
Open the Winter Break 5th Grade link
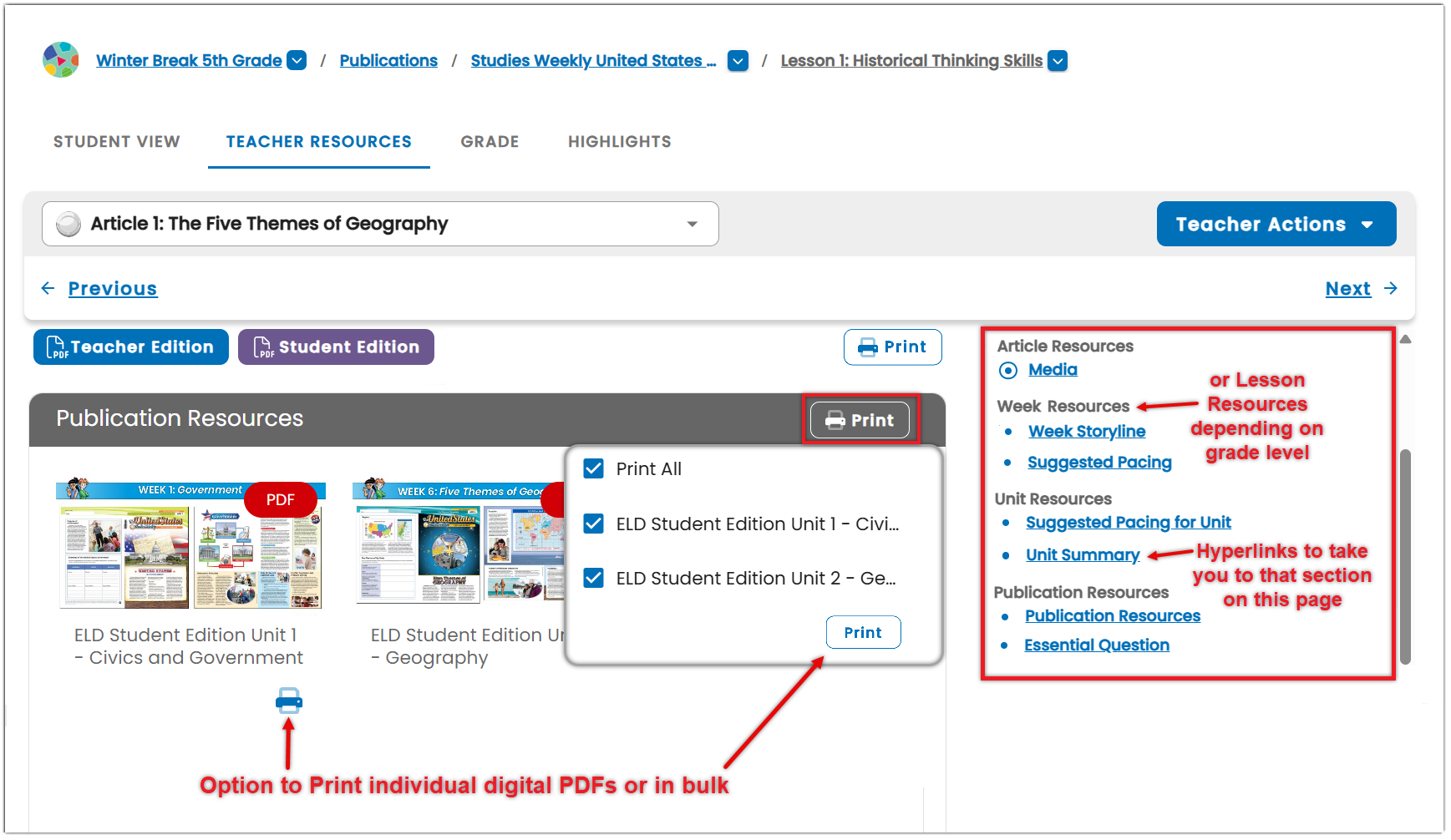coord(189,60)
